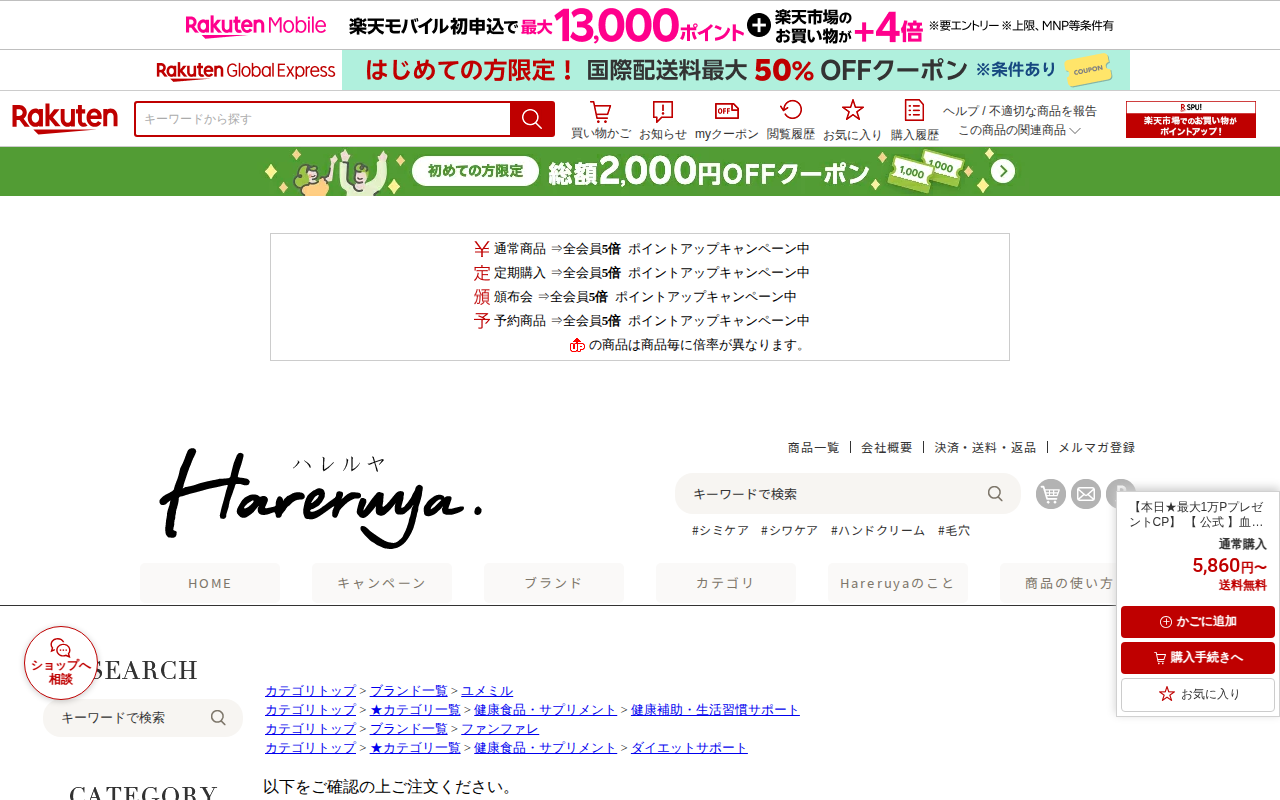
Task: Open the HOME shop menu tab
Action: point(210,583)
